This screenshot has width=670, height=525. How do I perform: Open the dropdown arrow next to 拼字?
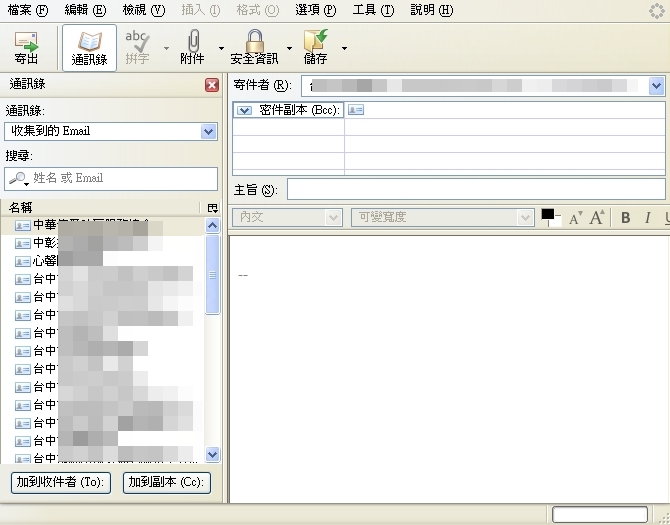(x=166, y=48)
